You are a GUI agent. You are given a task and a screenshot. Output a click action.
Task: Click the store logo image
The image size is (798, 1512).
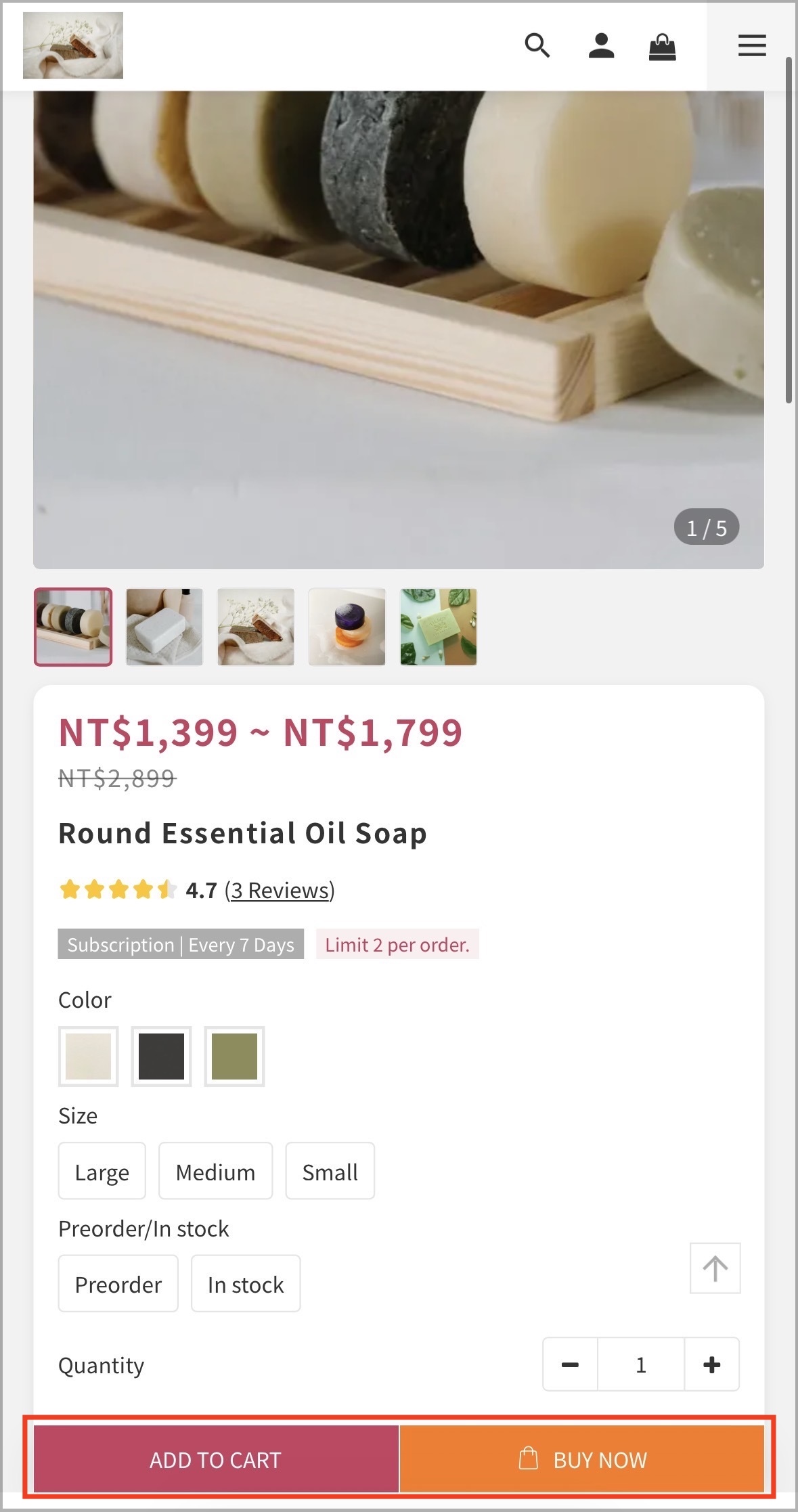click(x=73, y=45)
